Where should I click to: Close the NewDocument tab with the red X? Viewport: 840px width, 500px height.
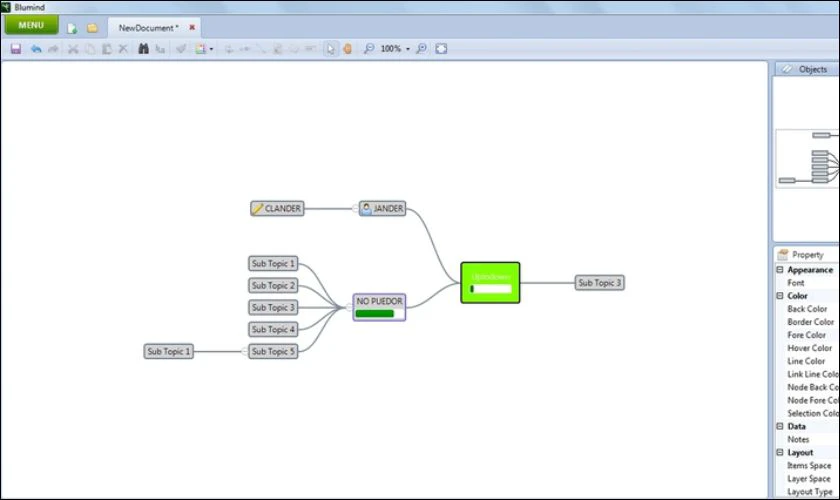[192, 27]
